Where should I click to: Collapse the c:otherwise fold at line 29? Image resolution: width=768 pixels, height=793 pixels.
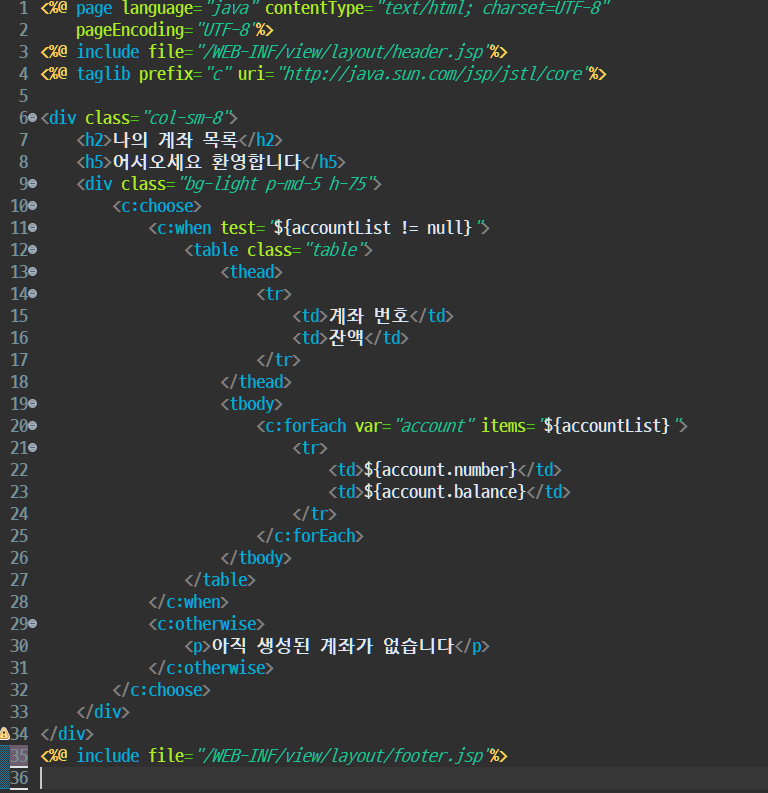33,624
